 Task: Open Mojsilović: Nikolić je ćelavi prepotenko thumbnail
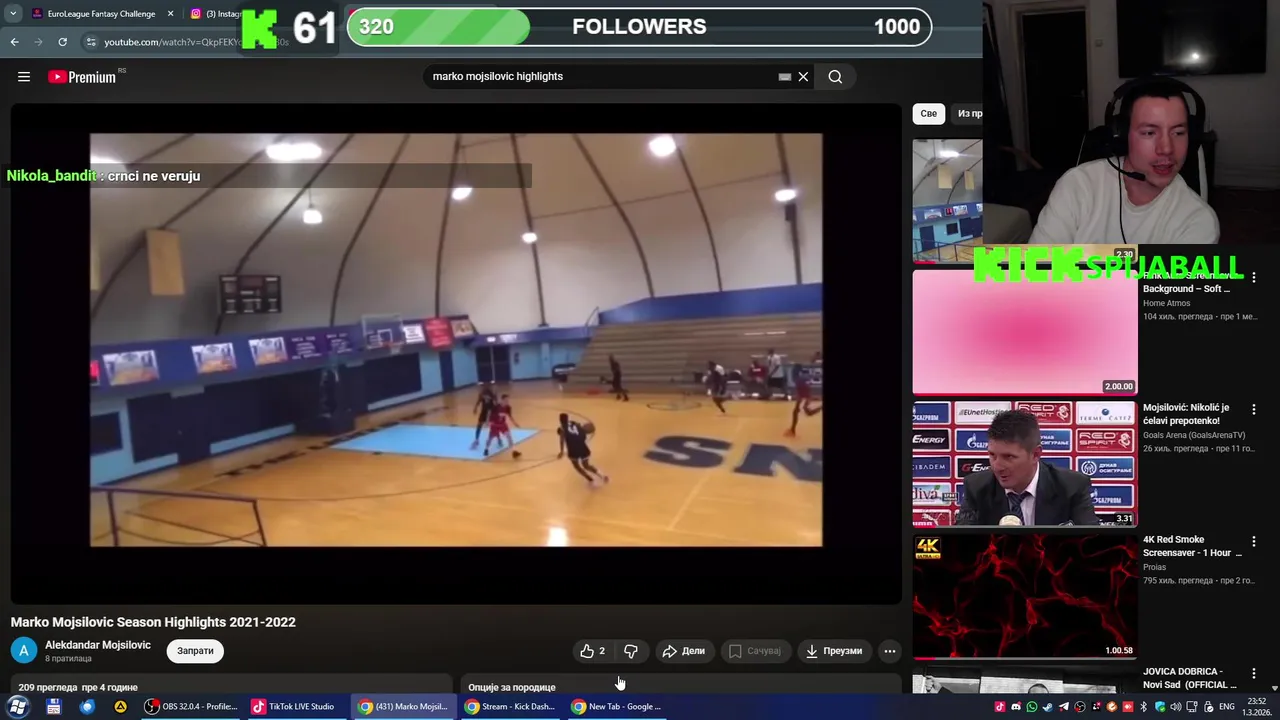coord(1025,465)
